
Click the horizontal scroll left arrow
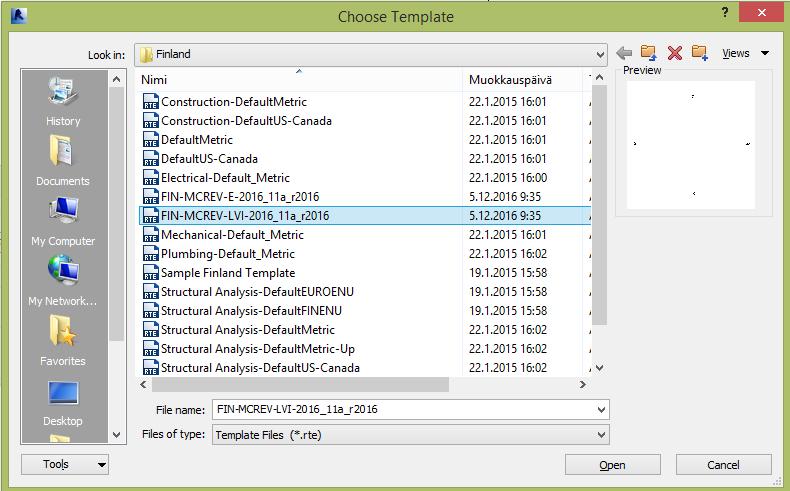144,384
